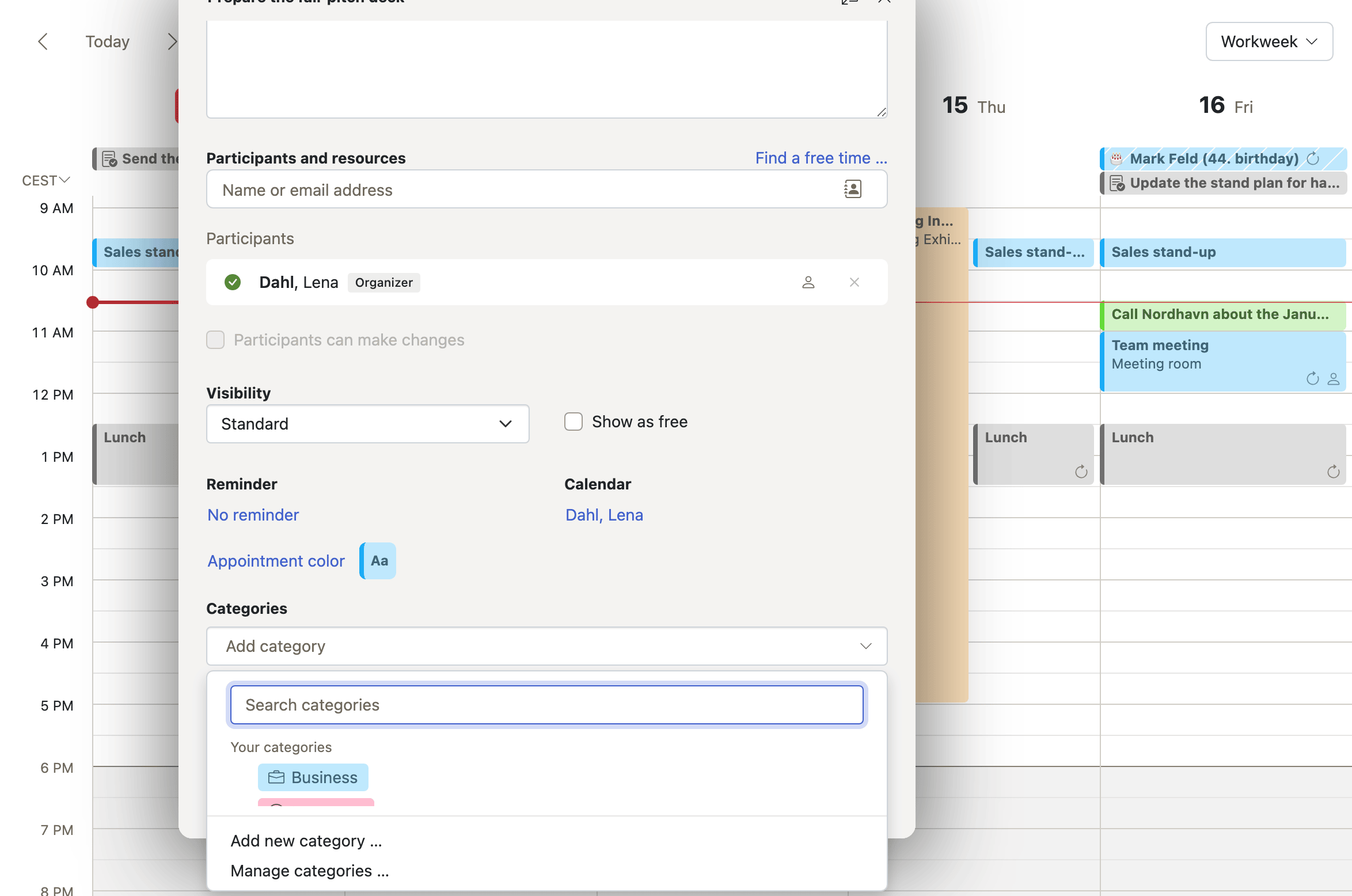This screenshot has height=896, width=1352.
Task: Click the green accepted checkmark for Lena
Action: (x=233, y=282)
